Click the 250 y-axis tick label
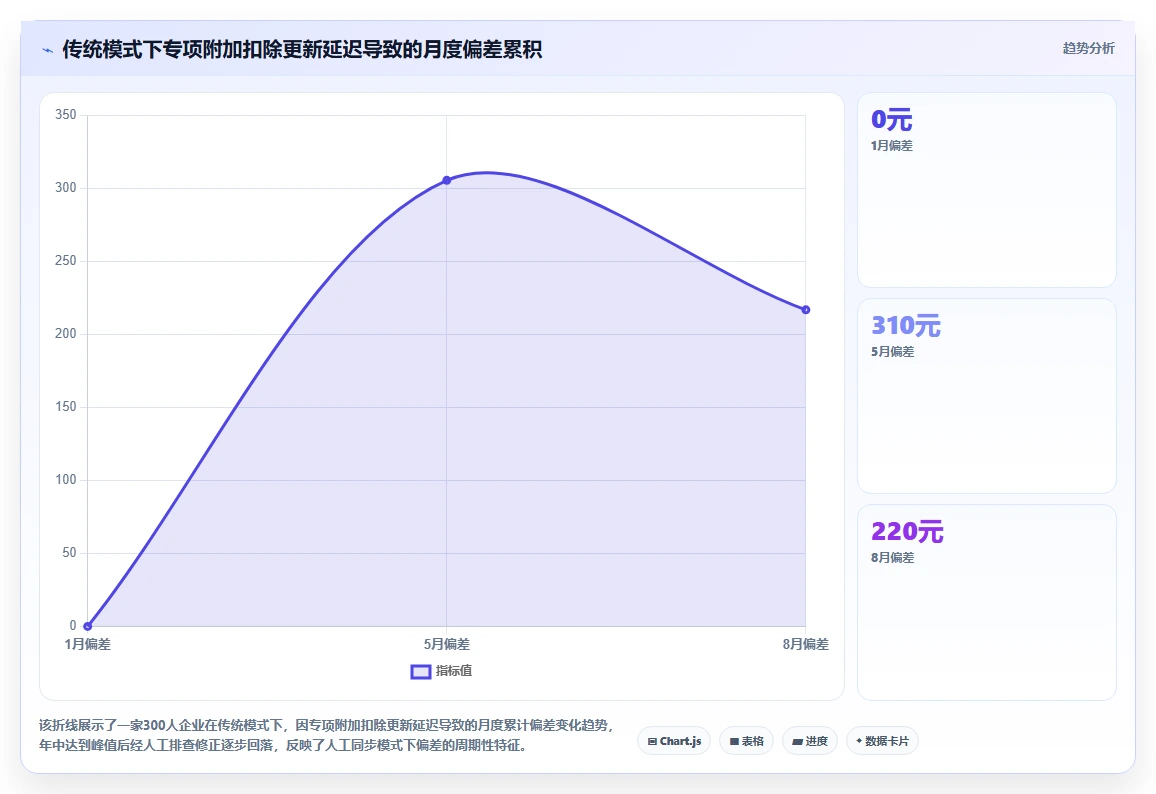 (x=66, y=260)
